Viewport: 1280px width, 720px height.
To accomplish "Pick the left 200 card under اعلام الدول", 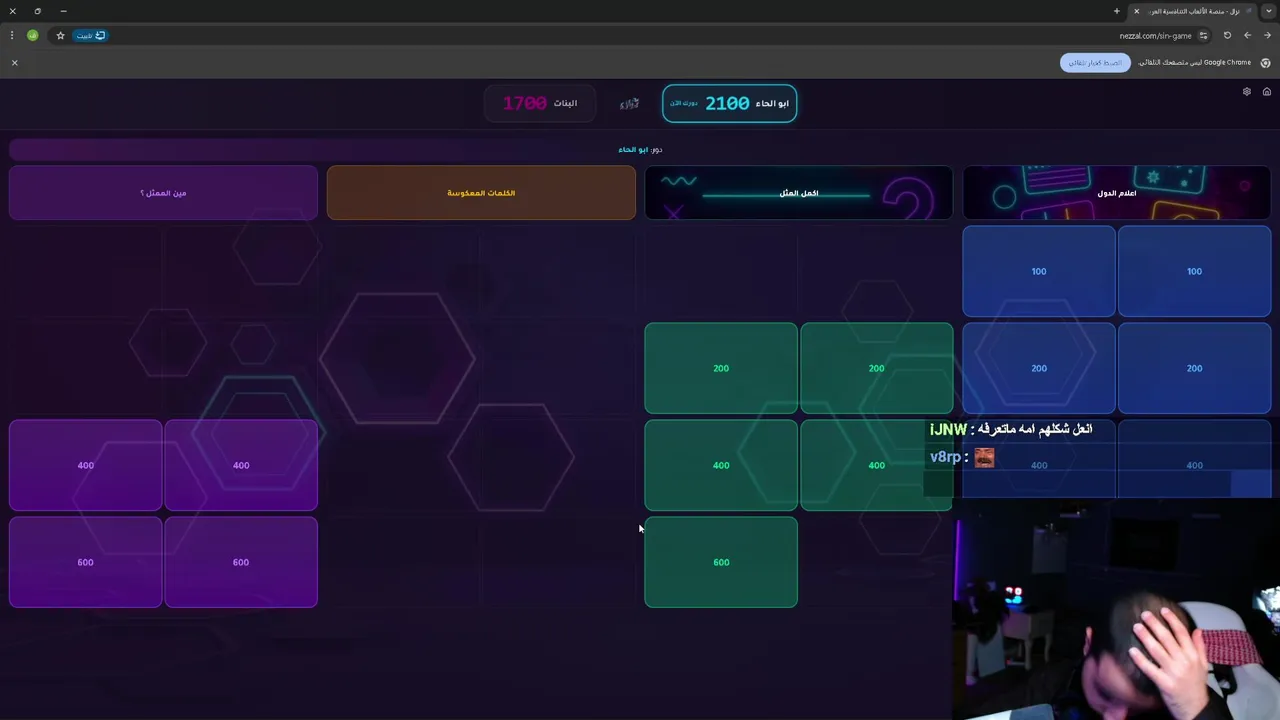I will click(1039, 368).
